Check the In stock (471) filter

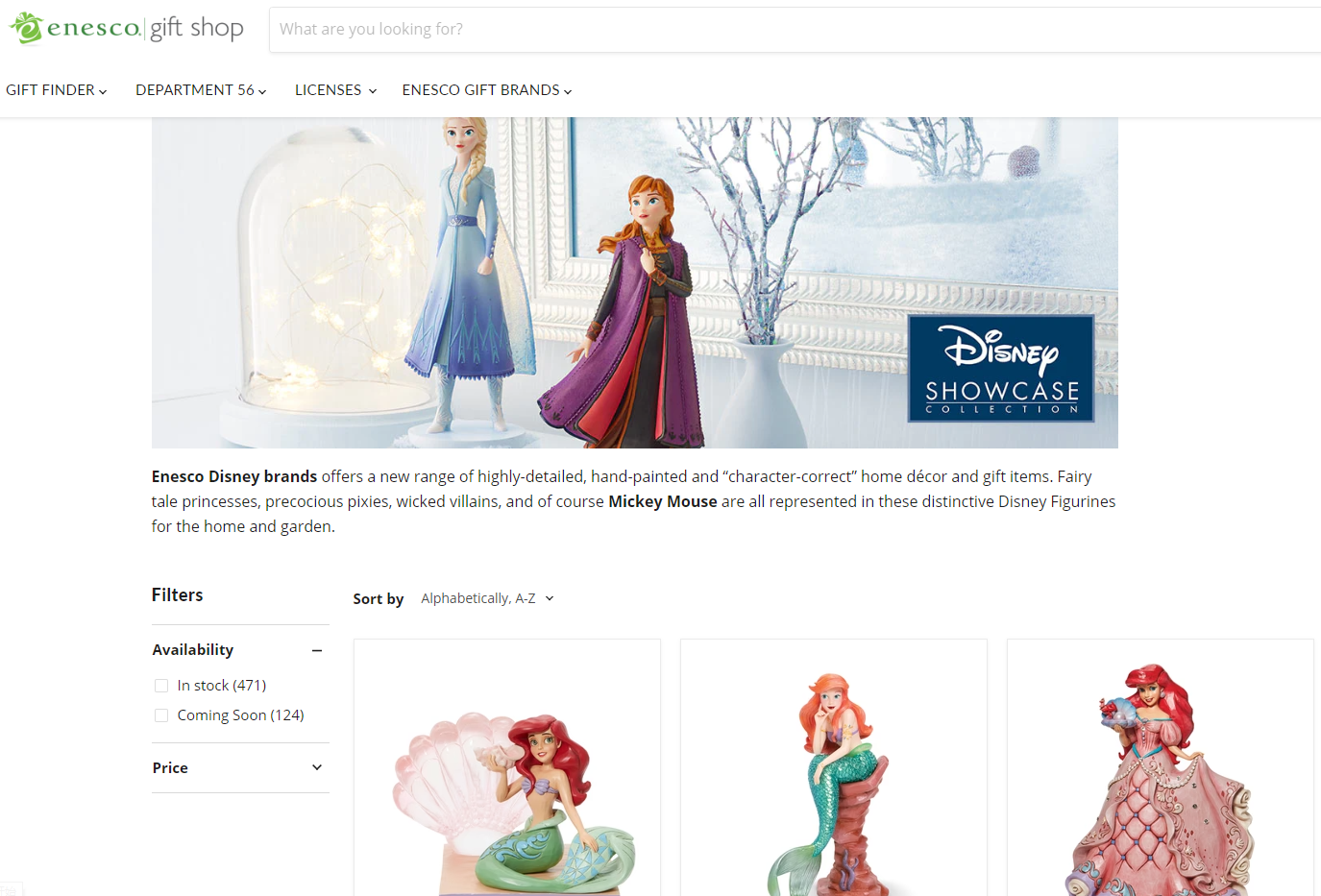[161, 686]
